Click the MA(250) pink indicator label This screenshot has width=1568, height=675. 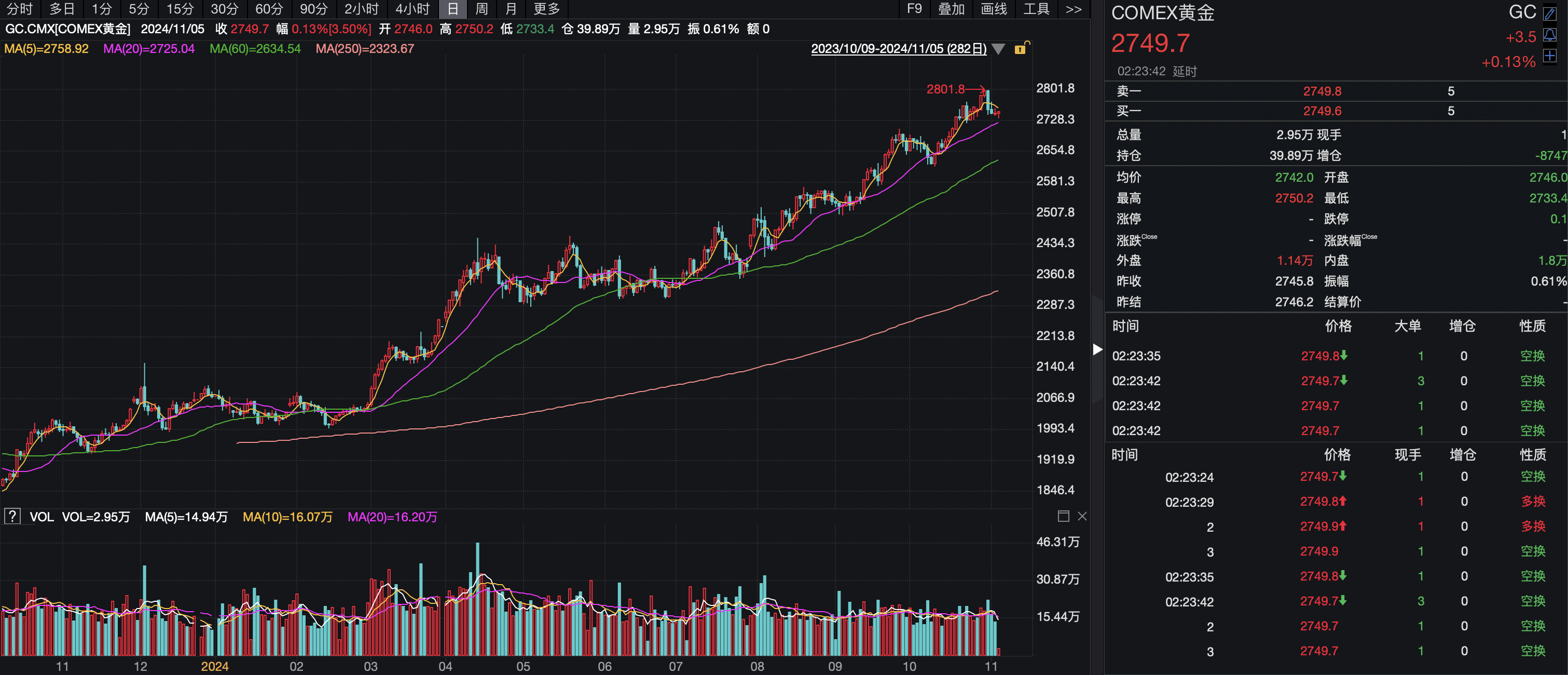364,49
